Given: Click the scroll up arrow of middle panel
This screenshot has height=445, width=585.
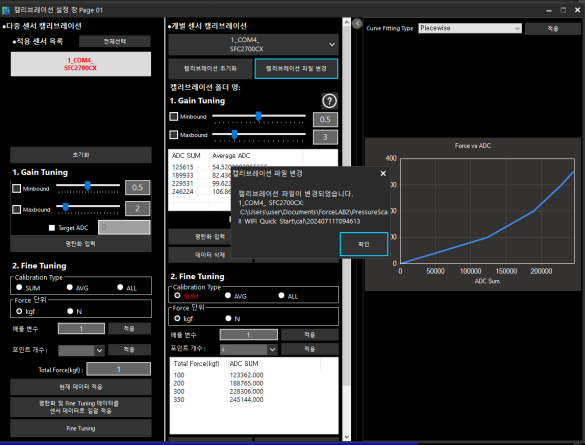Looking at the screenshot, I should coord(346,23).
